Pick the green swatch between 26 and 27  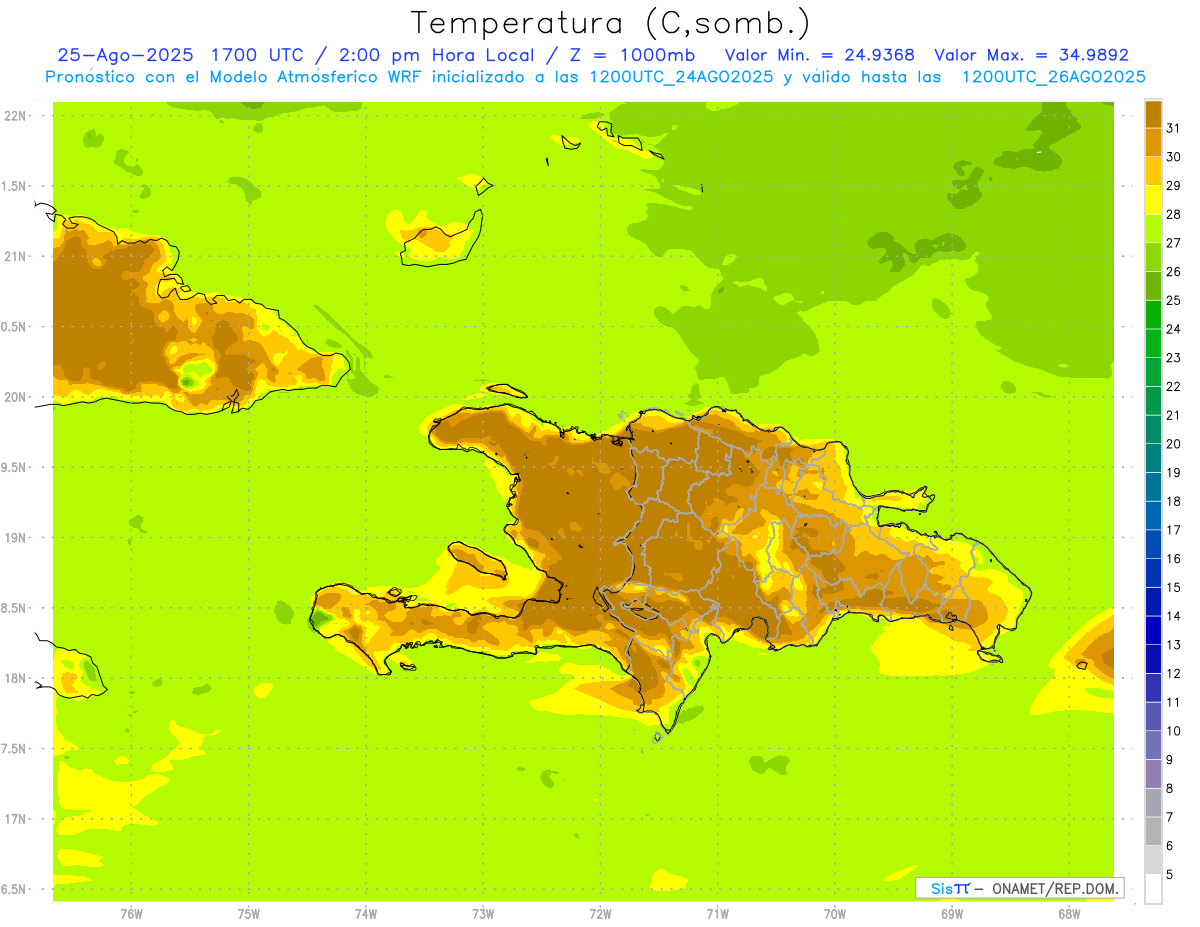1153,257
